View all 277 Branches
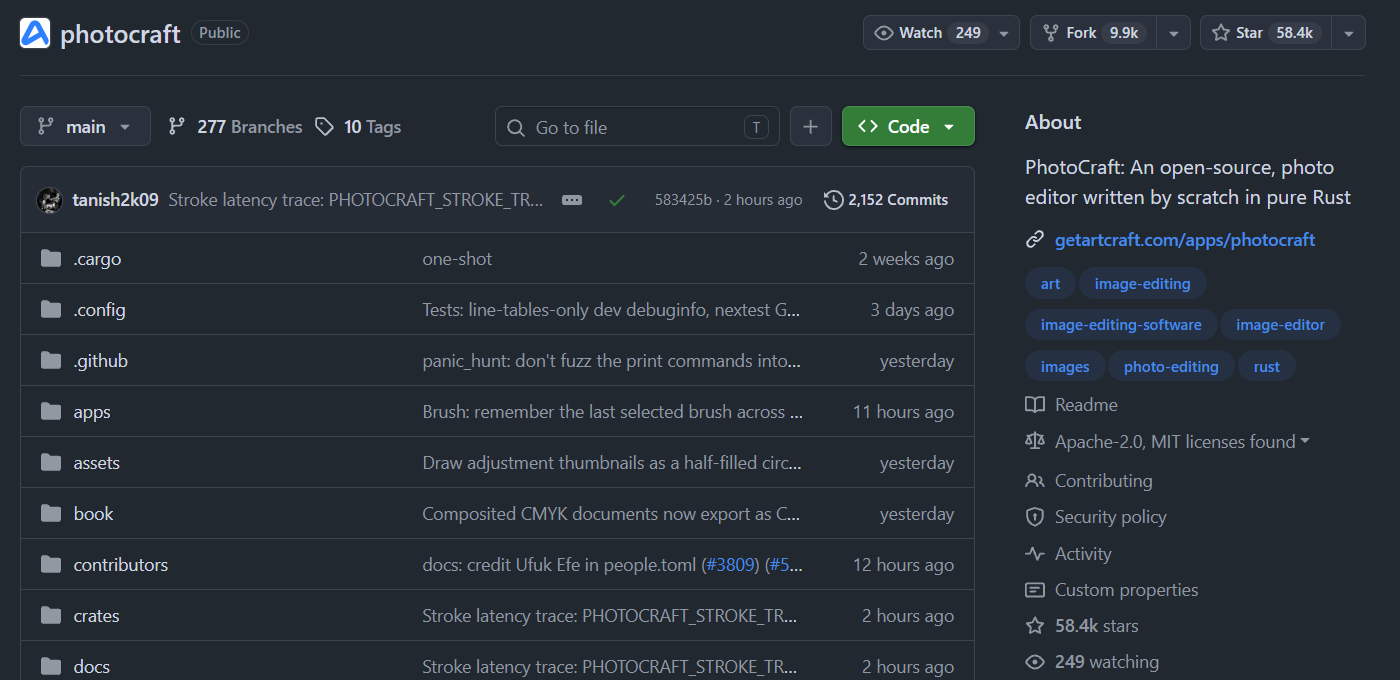 click(x=235, y=127)
